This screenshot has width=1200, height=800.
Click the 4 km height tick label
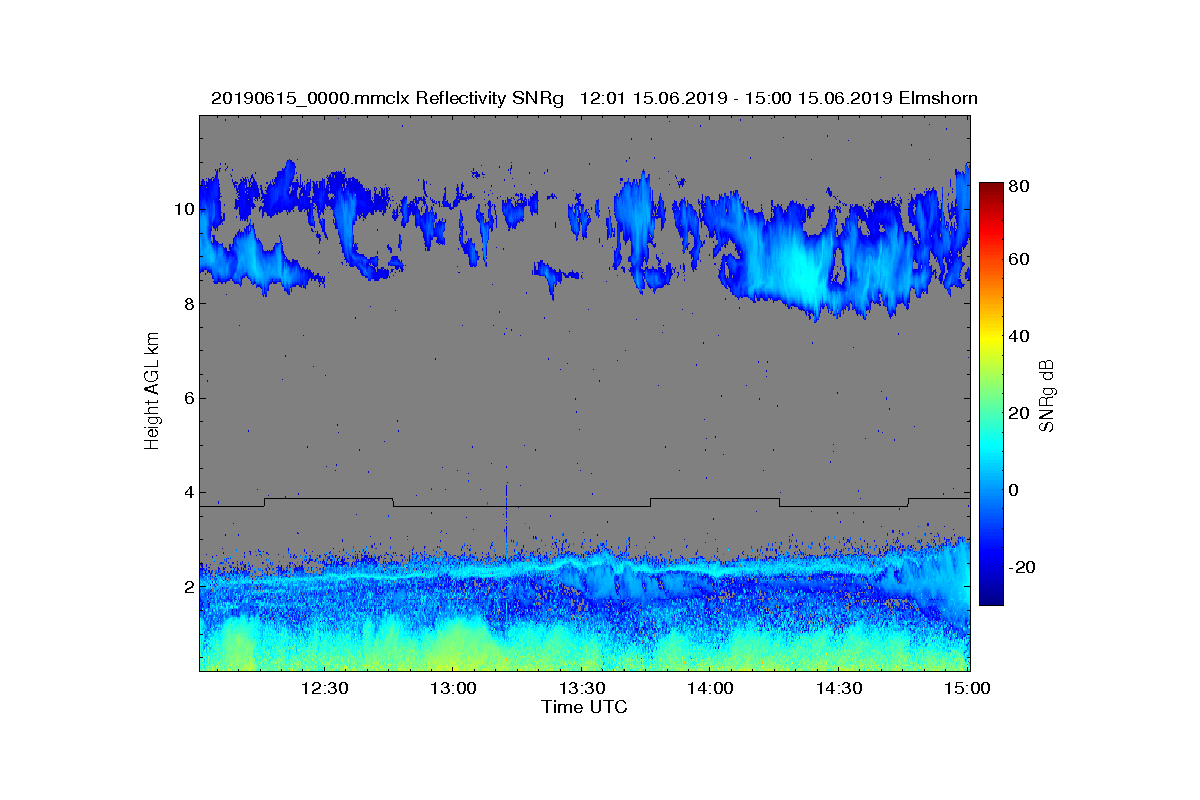click(x=187, y=492)
